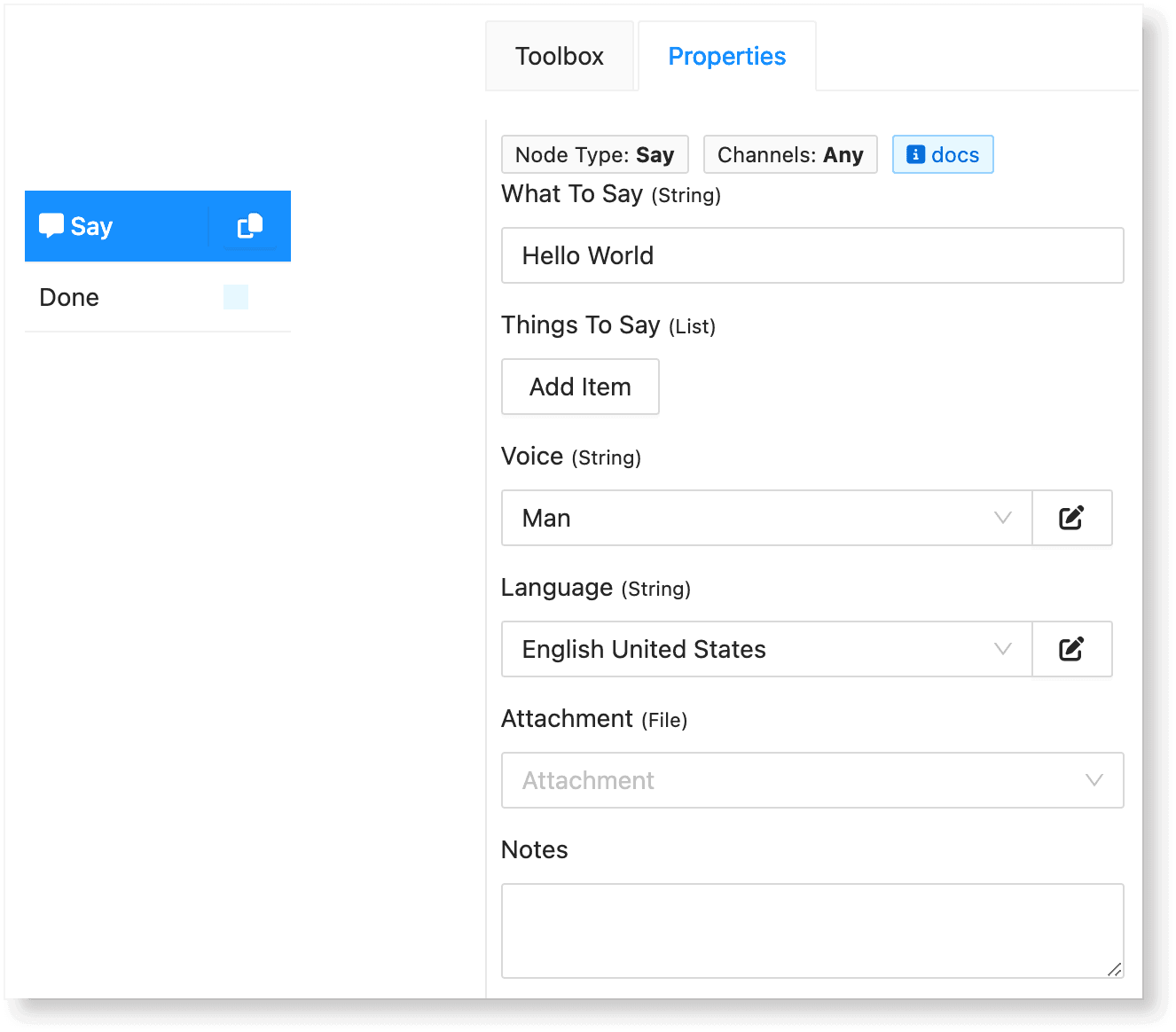Click the Things To Say (List) label

[x=608, y=325]
